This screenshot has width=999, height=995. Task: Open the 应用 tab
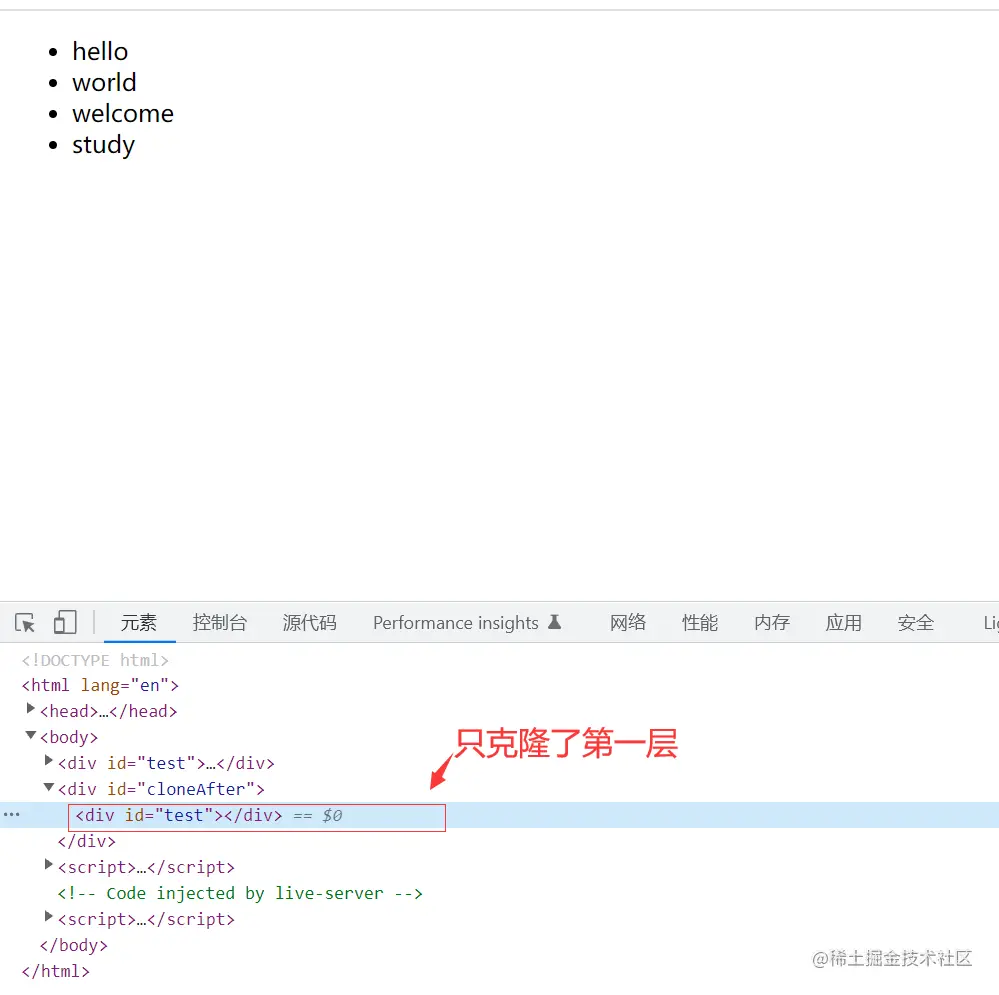[844, 622]
